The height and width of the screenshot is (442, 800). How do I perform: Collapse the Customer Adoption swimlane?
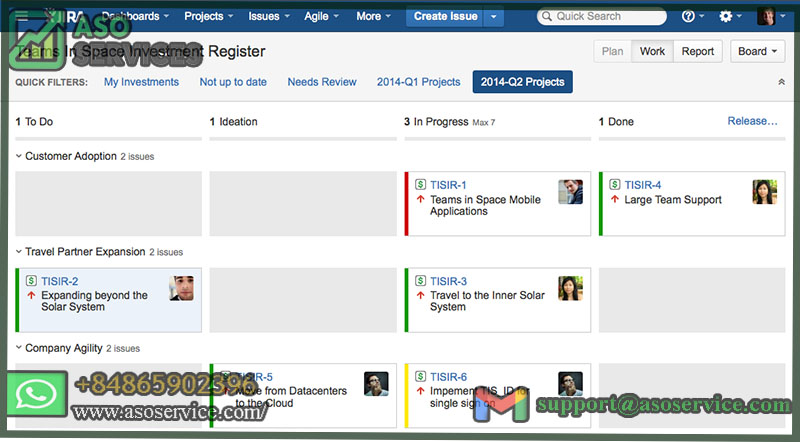[18, 156]
